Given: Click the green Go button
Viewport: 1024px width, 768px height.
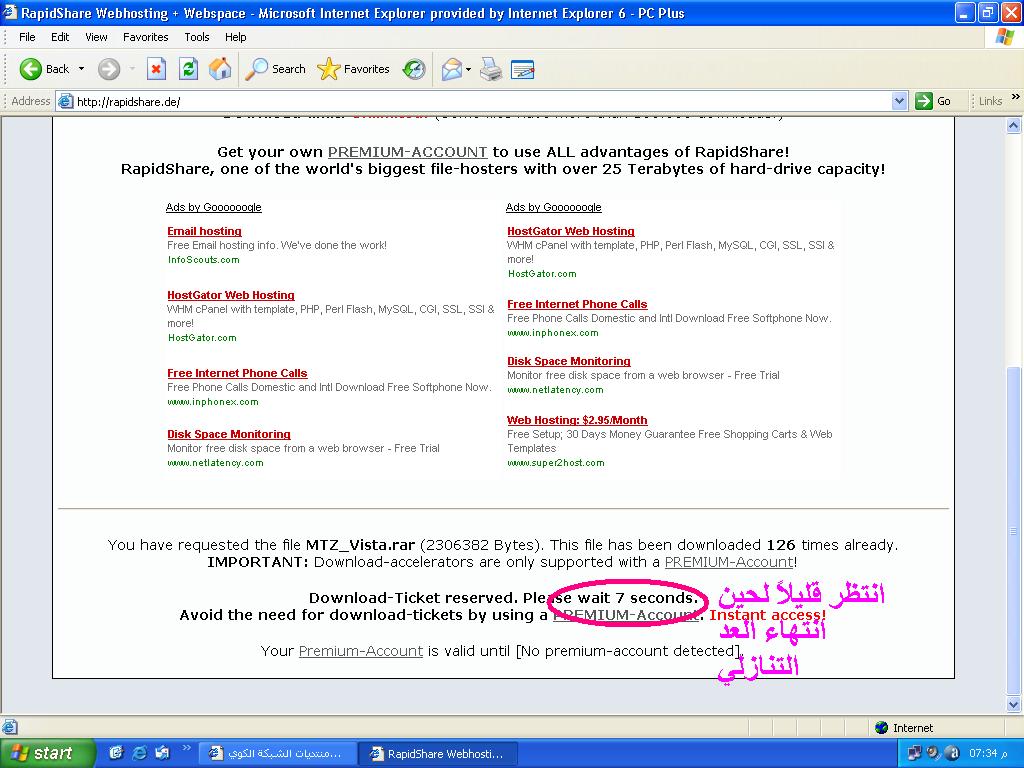Looking at the screenshot, I should click(x=933, y=101).
